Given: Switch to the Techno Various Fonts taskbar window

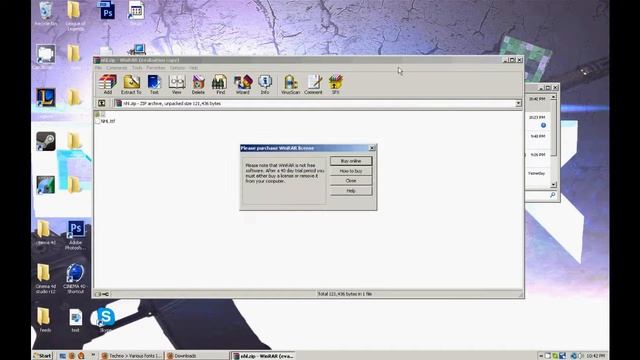Looking at the screenshot, I should [131, 356].
